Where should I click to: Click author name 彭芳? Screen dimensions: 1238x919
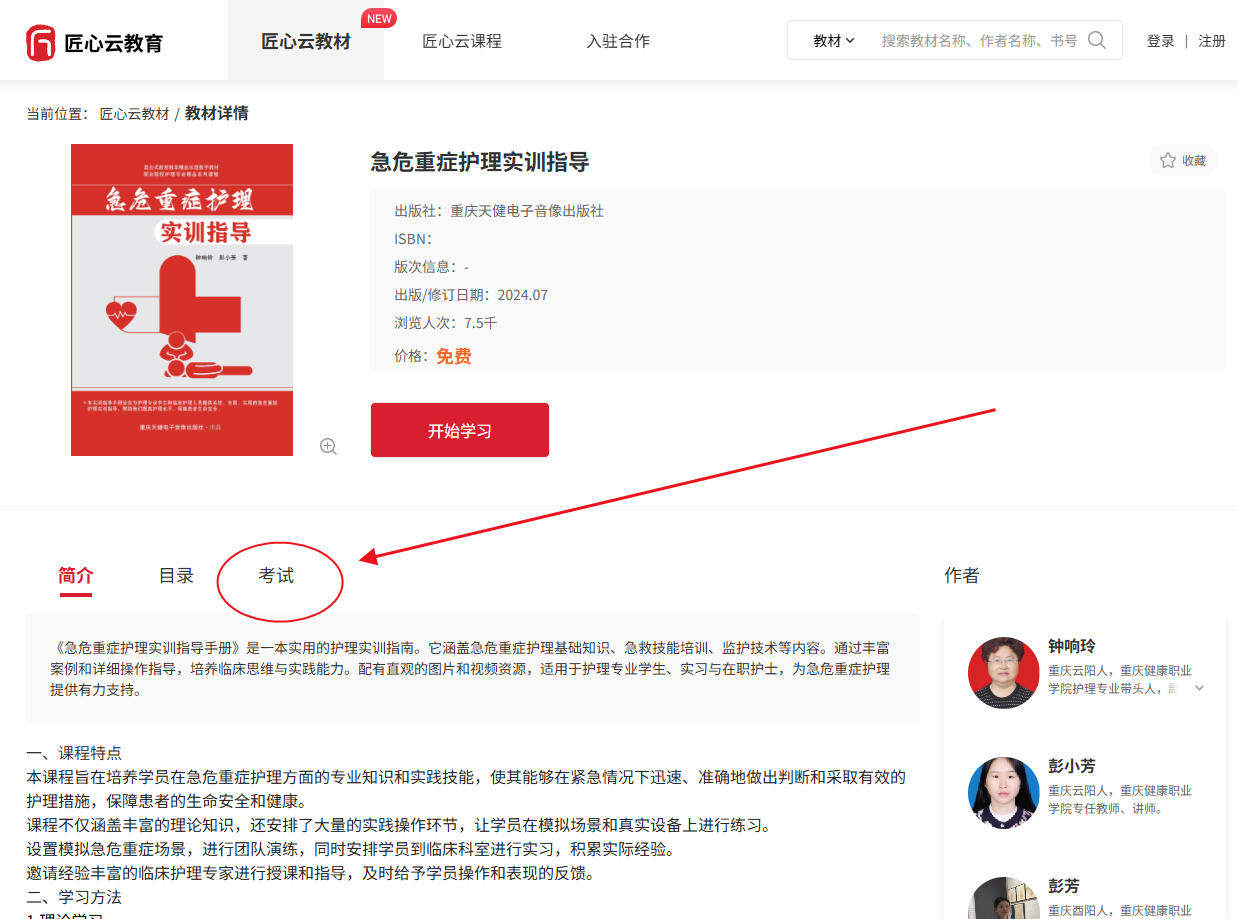(x=1064, y=886)
